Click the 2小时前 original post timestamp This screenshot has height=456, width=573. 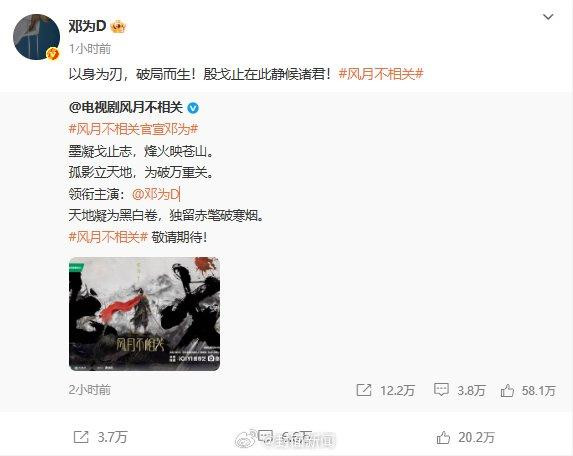tap(90, 390)
